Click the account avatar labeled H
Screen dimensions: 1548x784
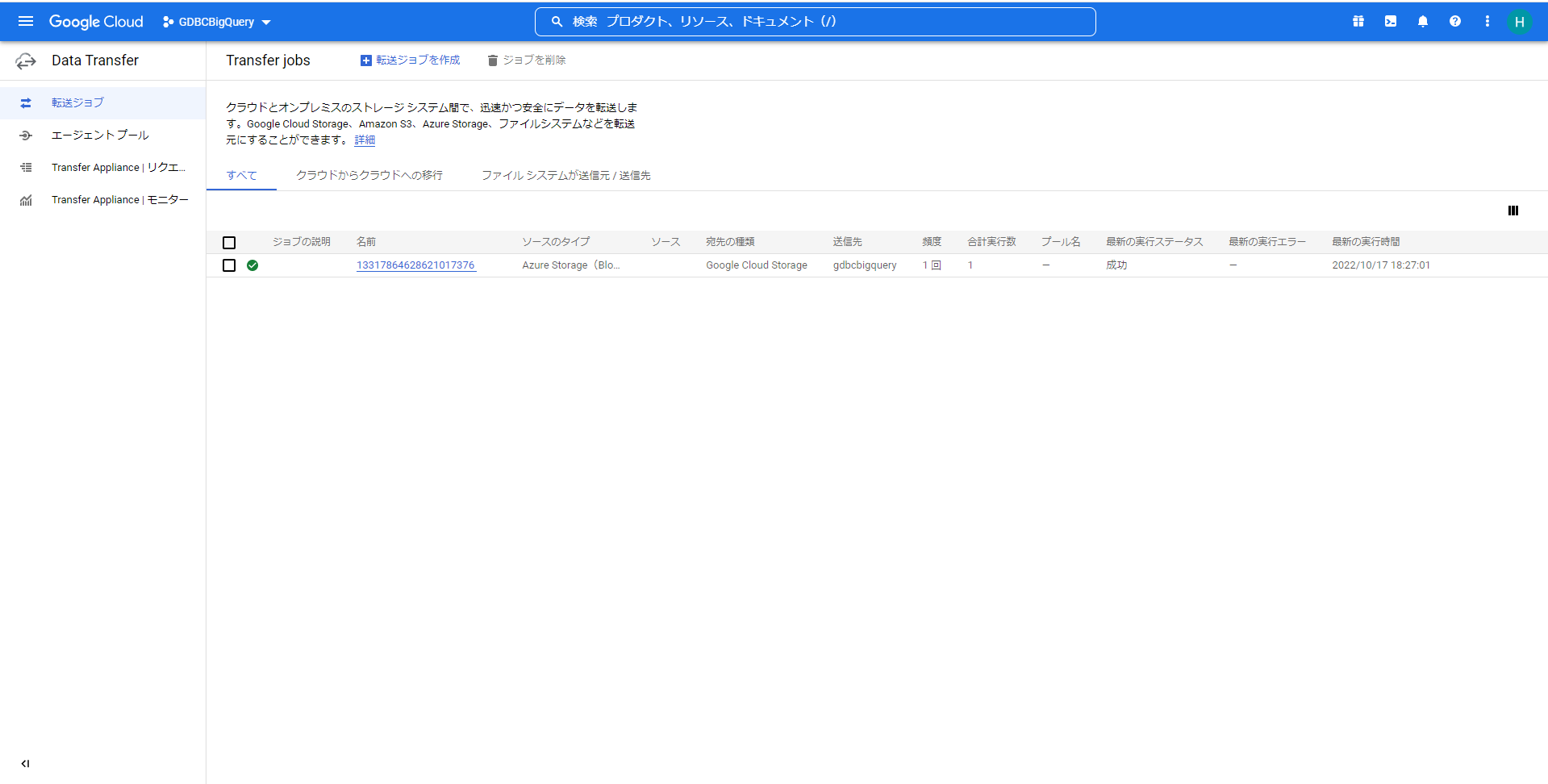[1519, 22]
